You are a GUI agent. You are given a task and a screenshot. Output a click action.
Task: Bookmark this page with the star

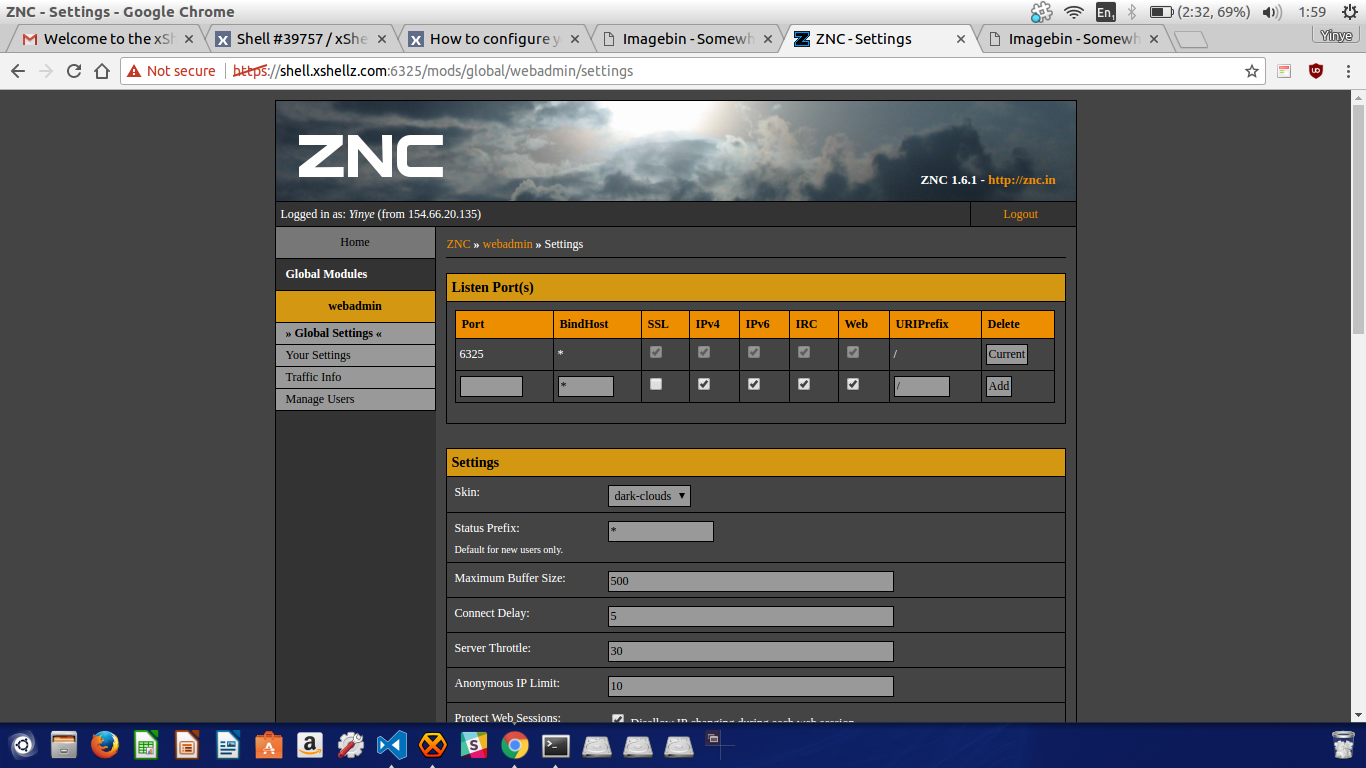click(1251, 71)
